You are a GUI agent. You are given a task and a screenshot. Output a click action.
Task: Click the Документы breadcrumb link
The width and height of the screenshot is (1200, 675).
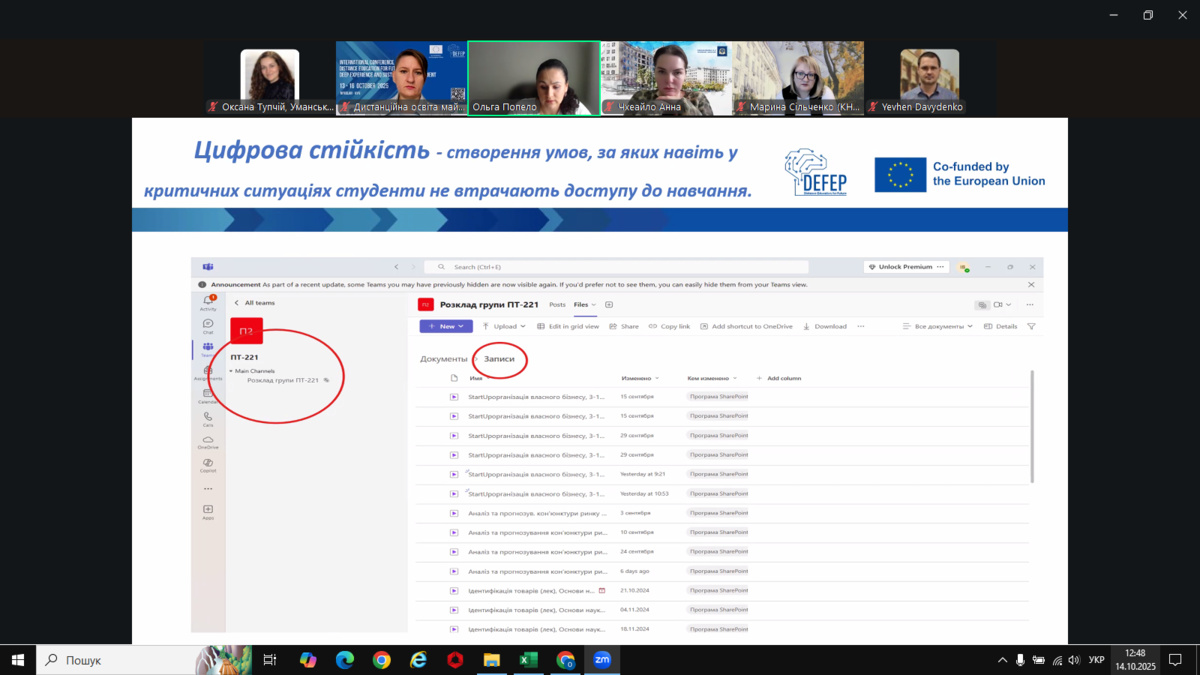[443, 358]
